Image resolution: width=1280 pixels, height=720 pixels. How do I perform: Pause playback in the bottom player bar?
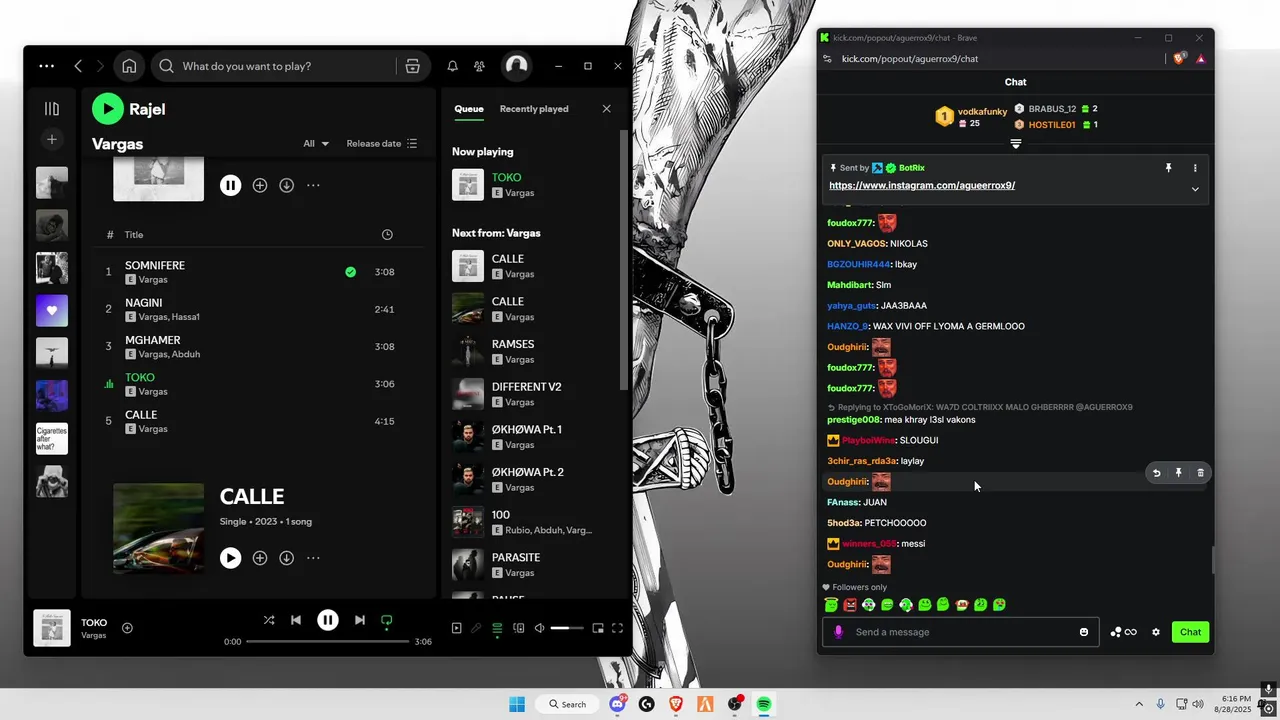(328, 620)
